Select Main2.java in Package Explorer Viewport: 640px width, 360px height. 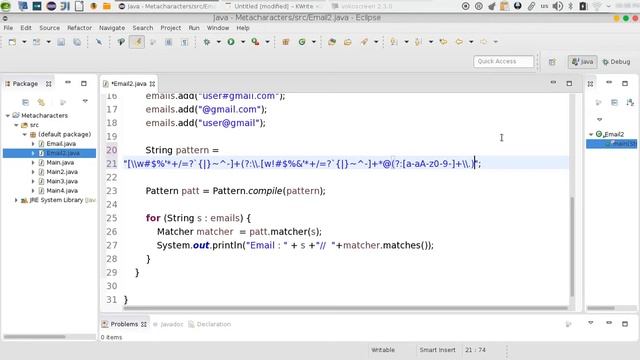click(62, 172)
